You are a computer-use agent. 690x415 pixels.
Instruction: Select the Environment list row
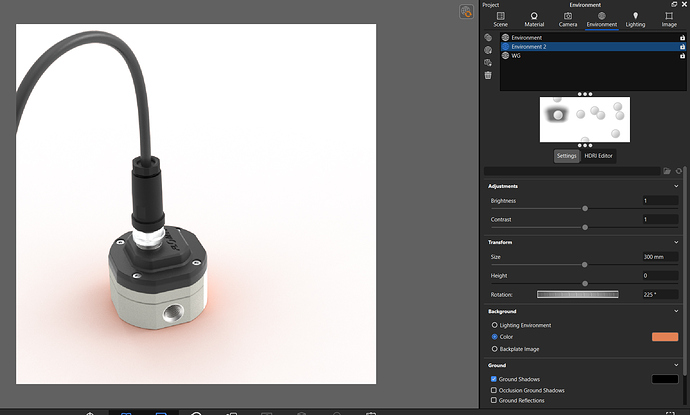click(593, 38)
